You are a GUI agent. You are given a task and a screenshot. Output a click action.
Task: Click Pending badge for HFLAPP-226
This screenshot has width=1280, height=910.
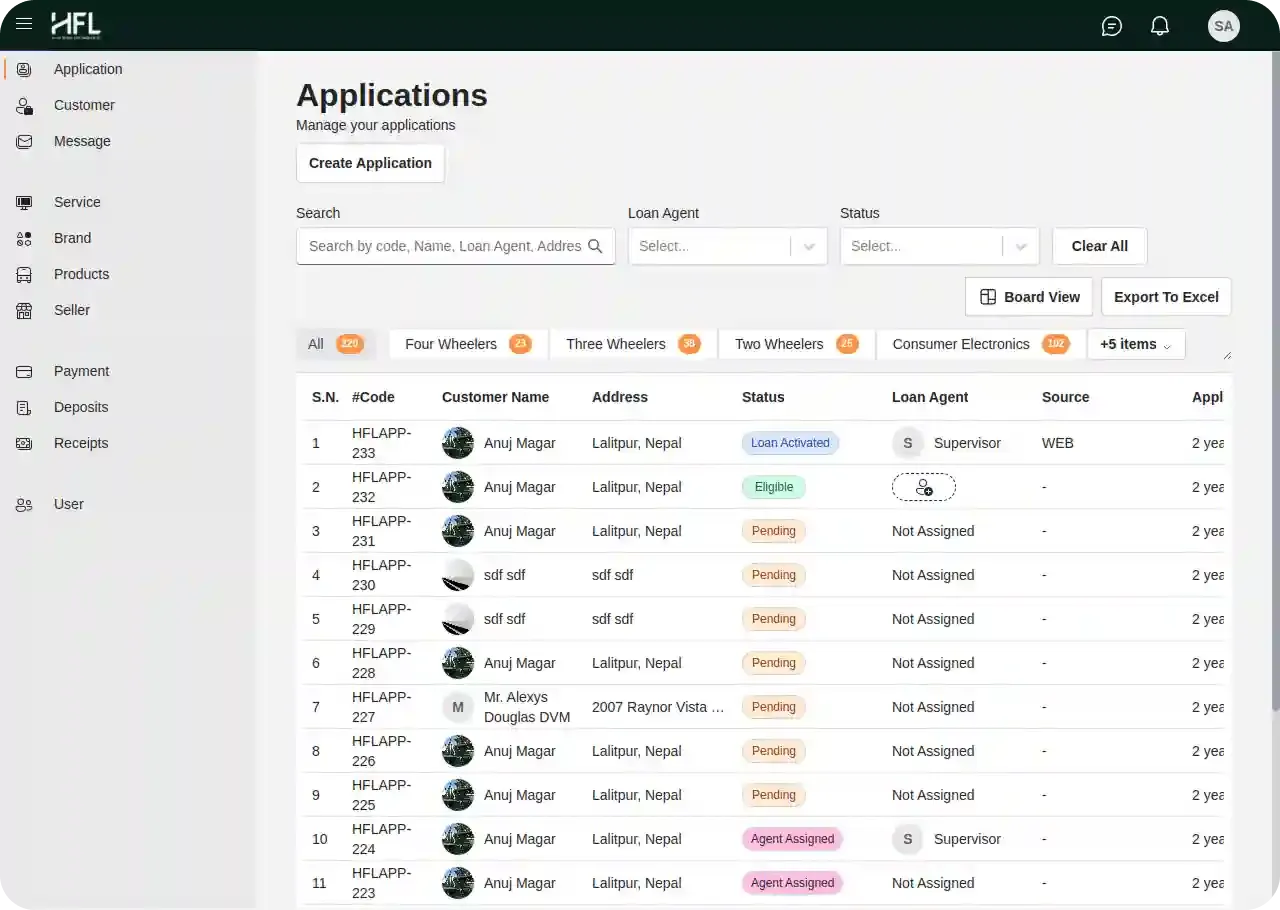(774, 751)
